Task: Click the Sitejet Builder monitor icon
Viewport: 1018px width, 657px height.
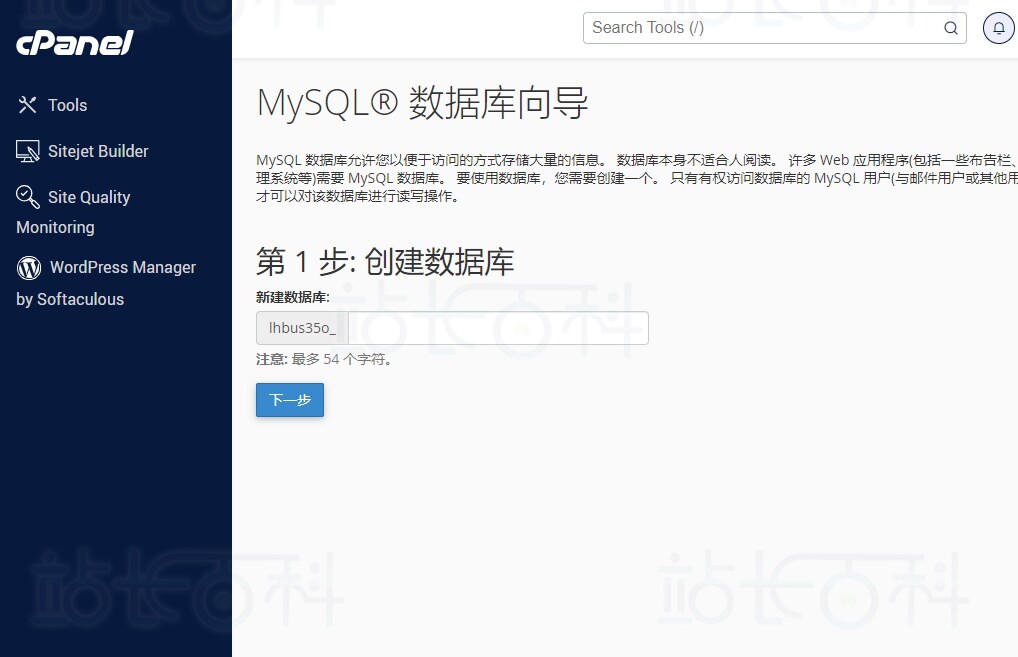Action: coord(27,151)
